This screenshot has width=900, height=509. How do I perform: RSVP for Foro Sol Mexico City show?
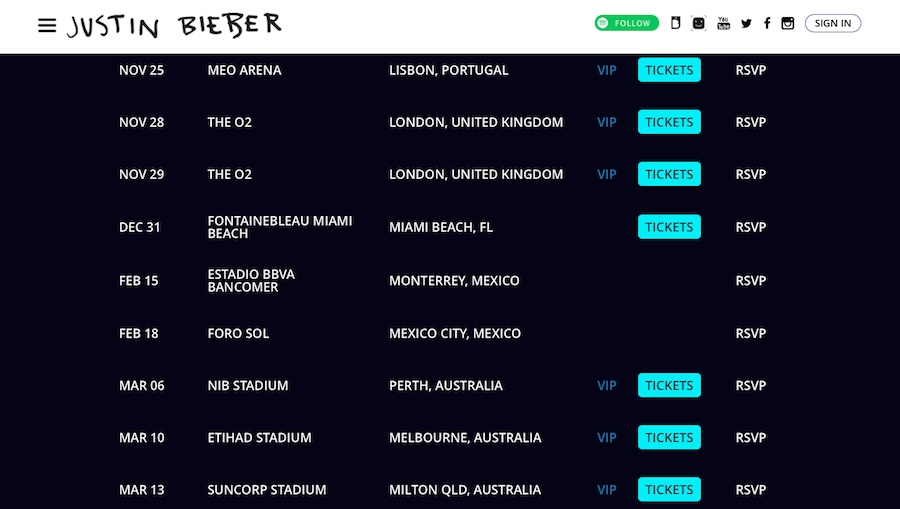(750, 333)
